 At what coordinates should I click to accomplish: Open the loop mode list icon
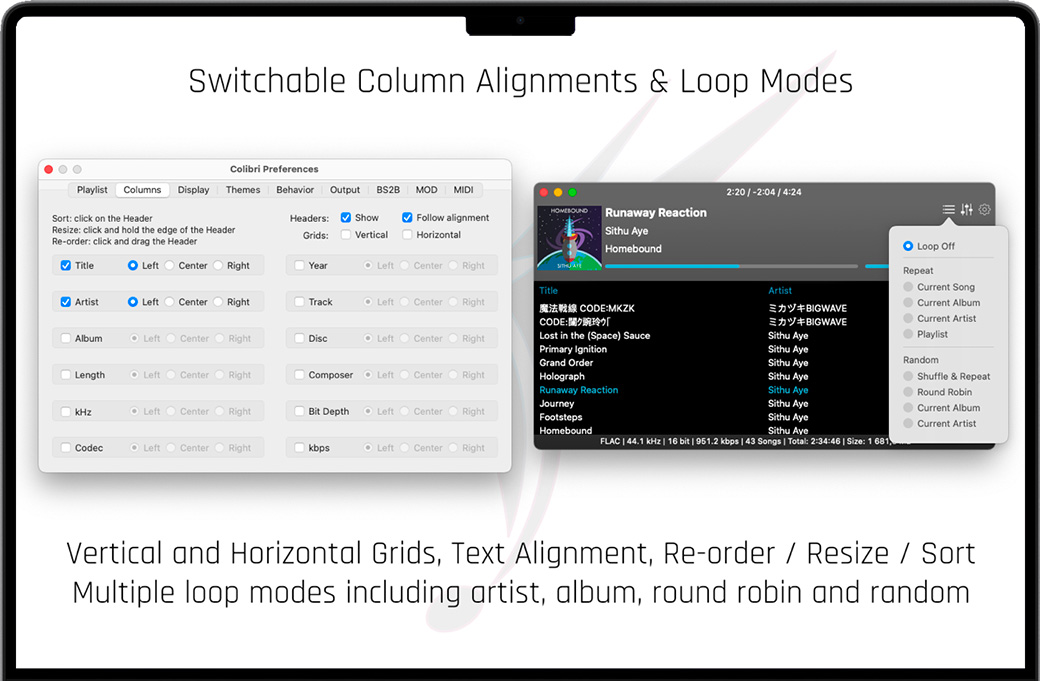click(948, 210)
